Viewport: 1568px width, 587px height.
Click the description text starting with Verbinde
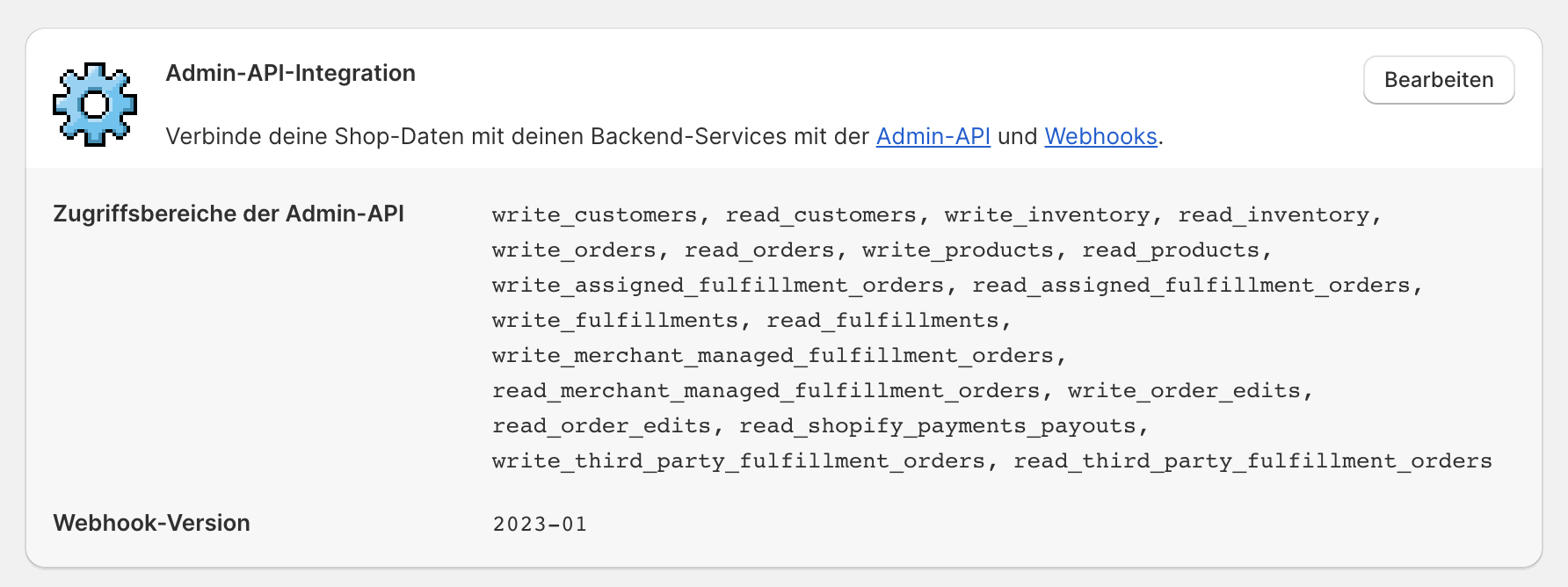(x=664, y=136)
